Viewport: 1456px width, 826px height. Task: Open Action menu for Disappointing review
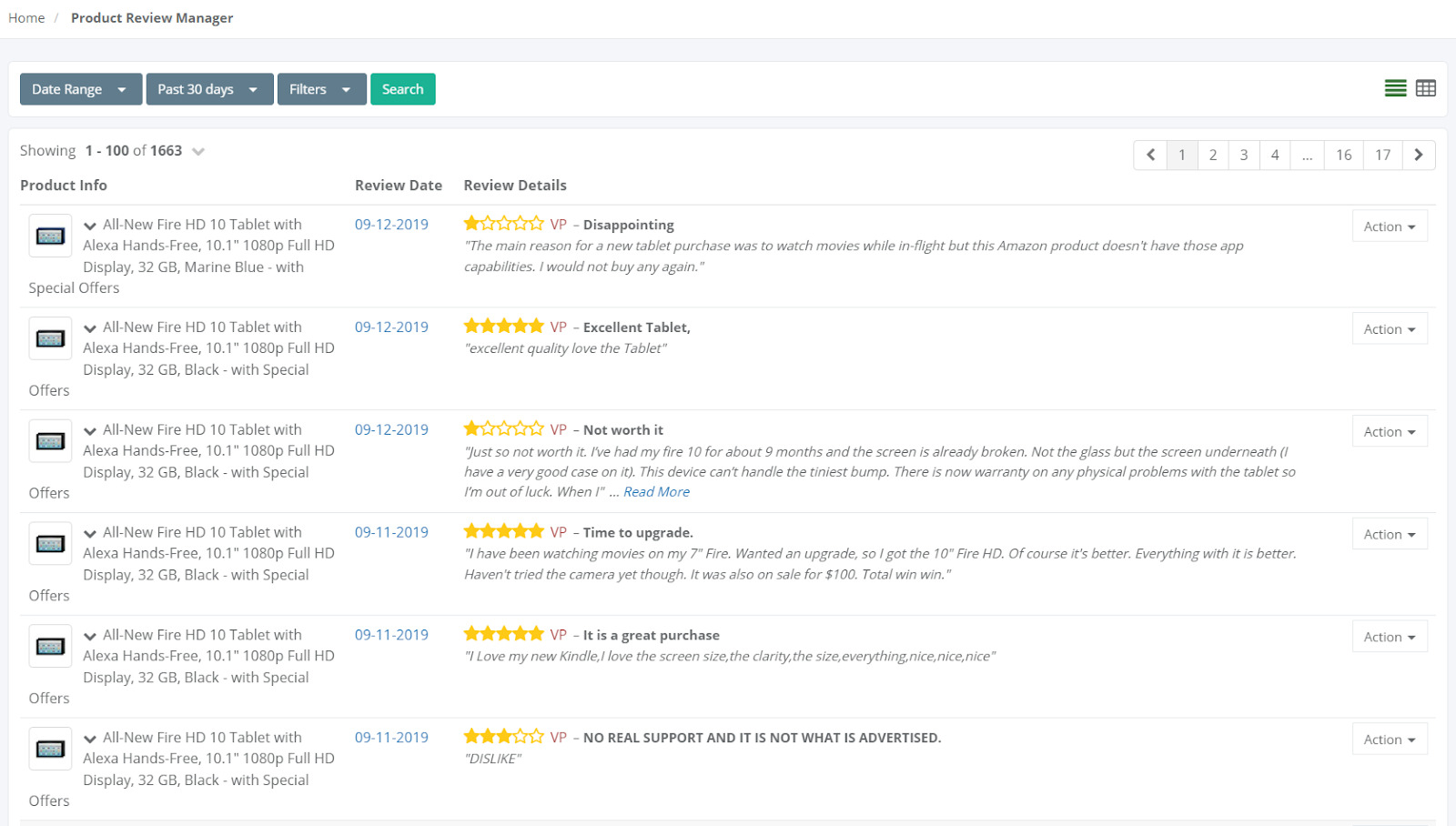(1389, 227)
